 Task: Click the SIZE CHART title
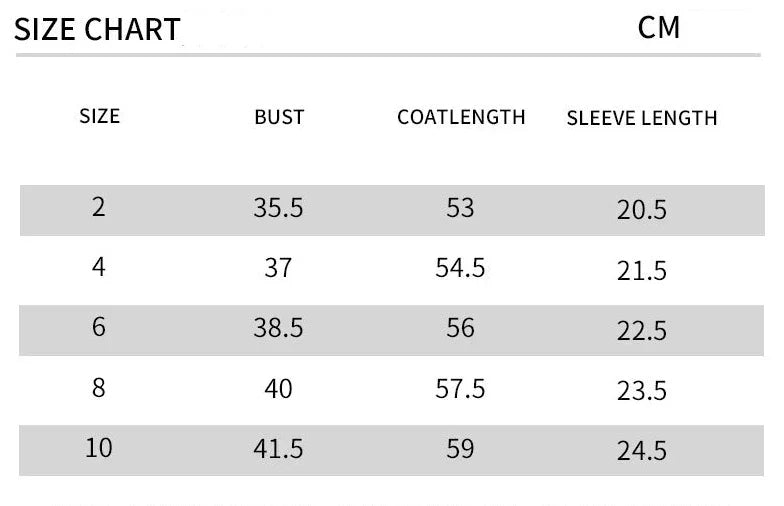pos(98,30)
